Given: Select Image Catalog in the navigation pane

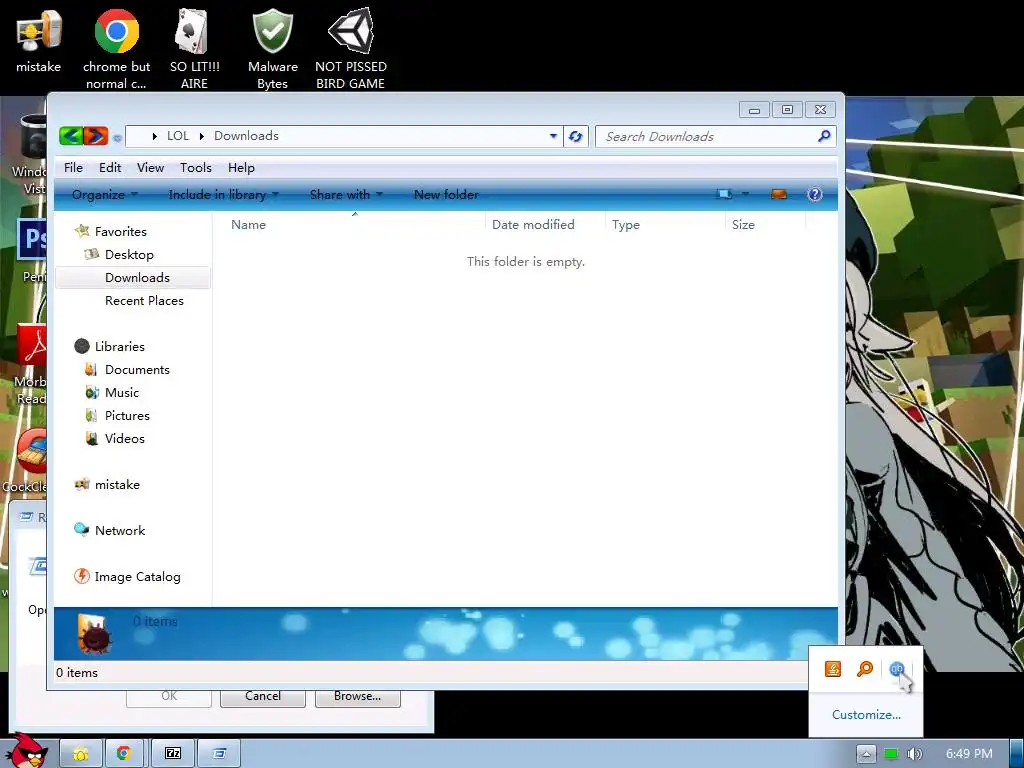Looking at the screenshot, I should point(136,577).
